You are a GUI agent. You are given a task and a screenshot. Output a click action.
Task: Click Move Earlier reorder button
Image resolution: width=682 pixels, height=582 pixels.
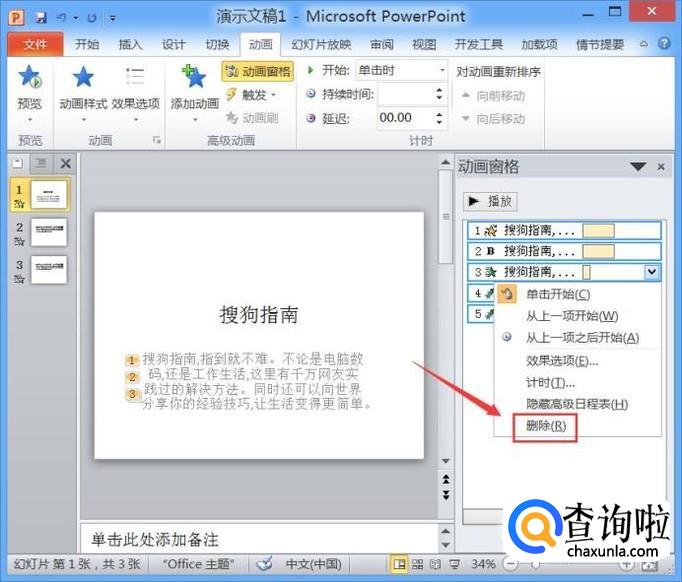point(493,96)
